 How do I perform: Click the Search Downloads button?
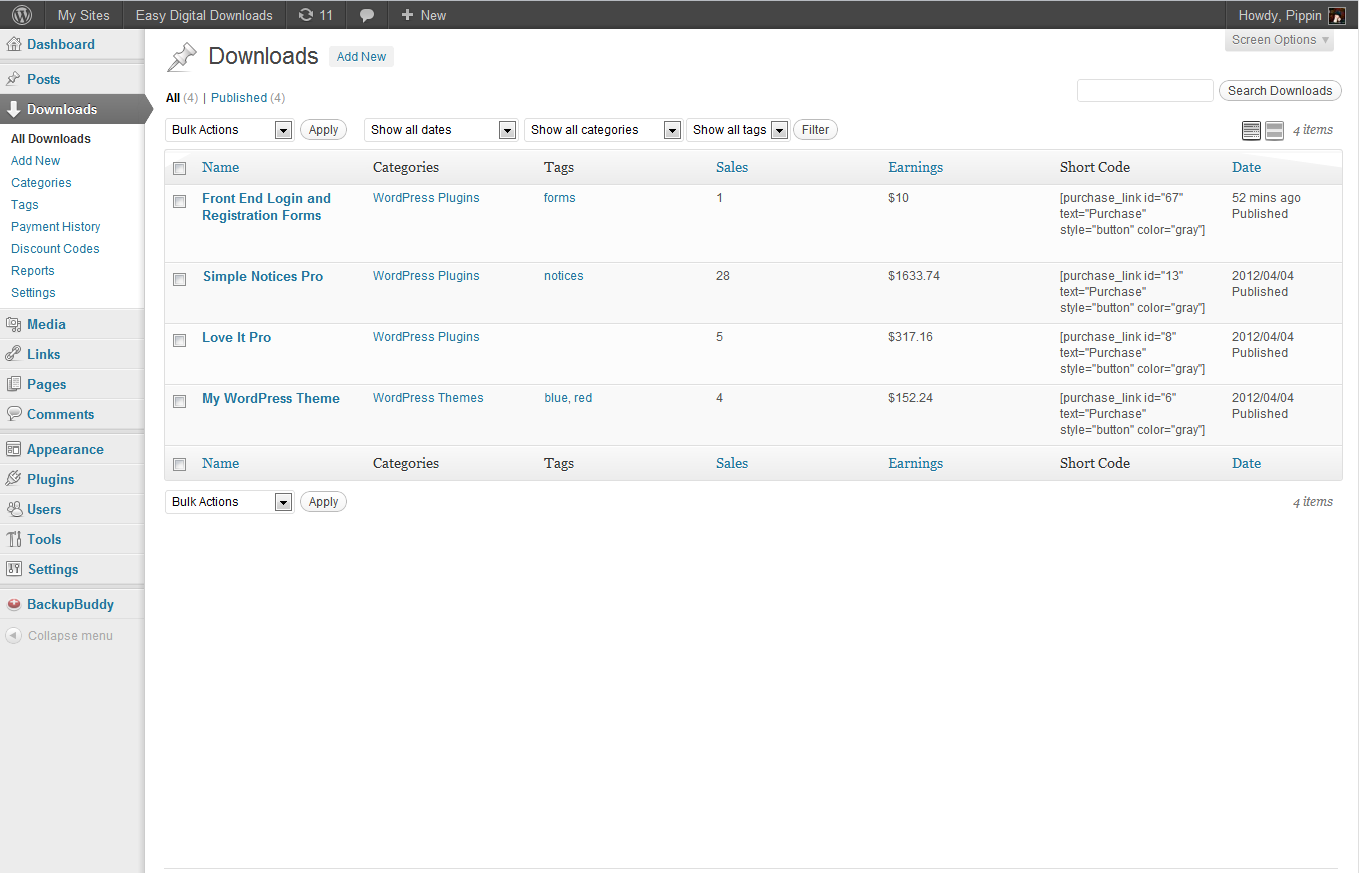pyautogui.click(x=1280, y=91)
